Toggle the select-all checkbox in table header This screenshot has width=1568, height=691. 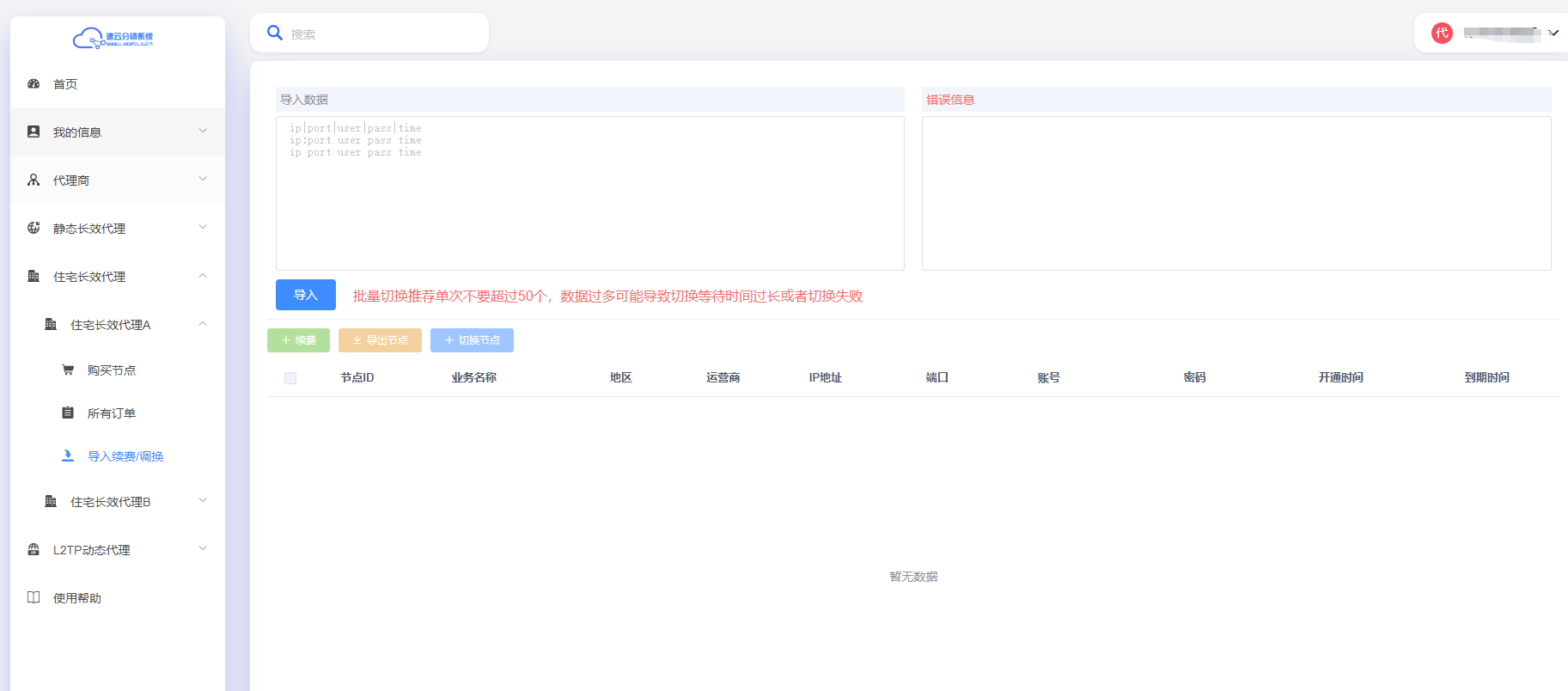290,378
